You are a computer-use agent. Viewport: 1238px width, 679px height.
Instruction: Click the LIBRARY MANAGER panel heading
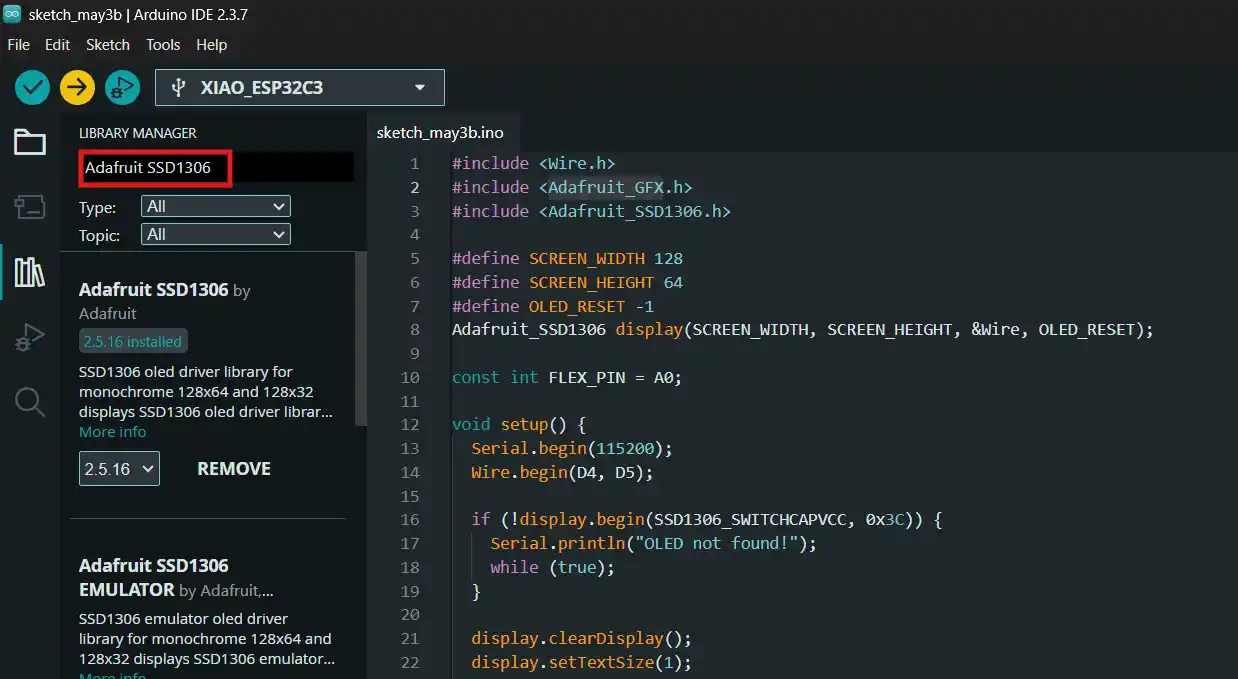coord(138,133)
